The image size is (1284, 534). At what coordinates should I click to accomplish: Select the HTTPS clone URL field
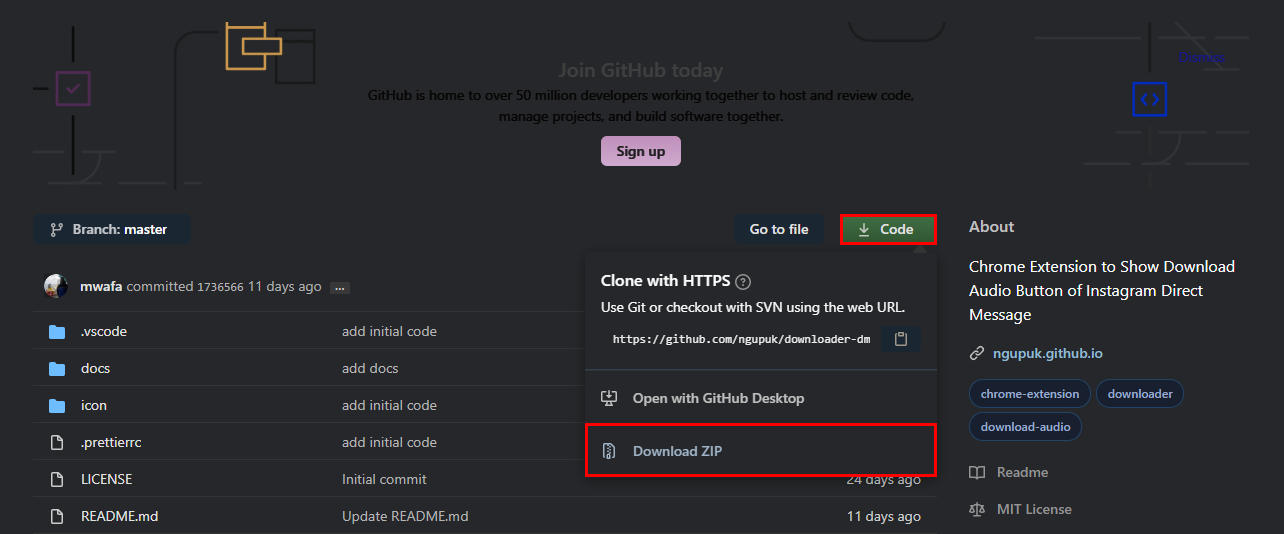[x=741, y=339]
